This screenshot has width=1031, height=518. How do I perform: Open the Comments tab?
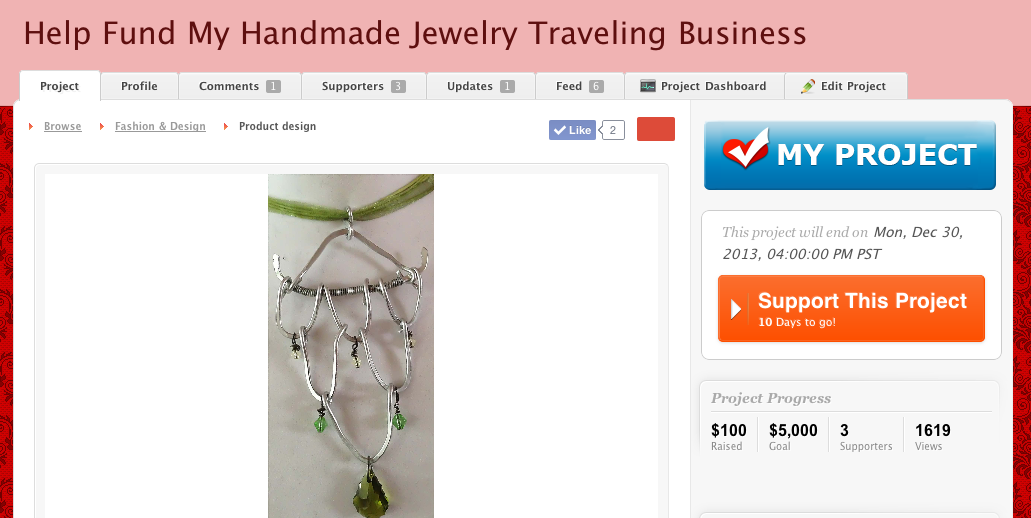point(240,86)
